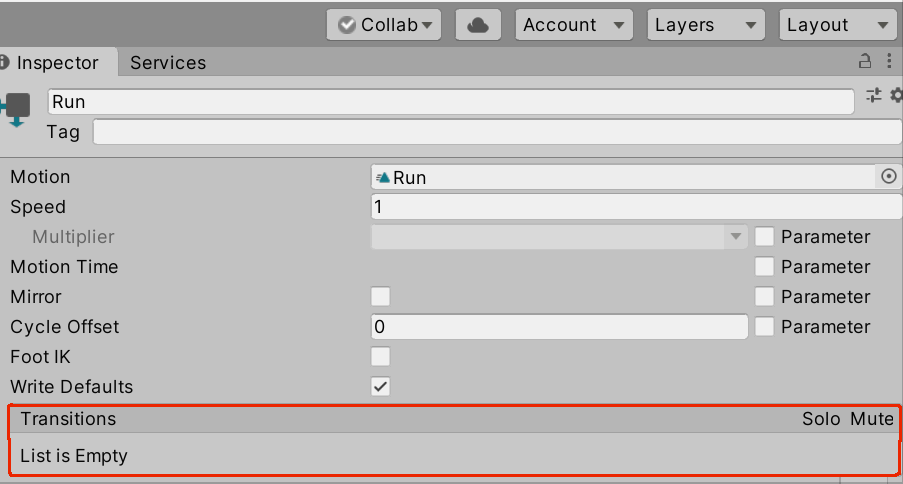The height and width of the screenshot is (484, 903).
Task: Open the Motion object picker circle
Action: (x=889, y=177)
